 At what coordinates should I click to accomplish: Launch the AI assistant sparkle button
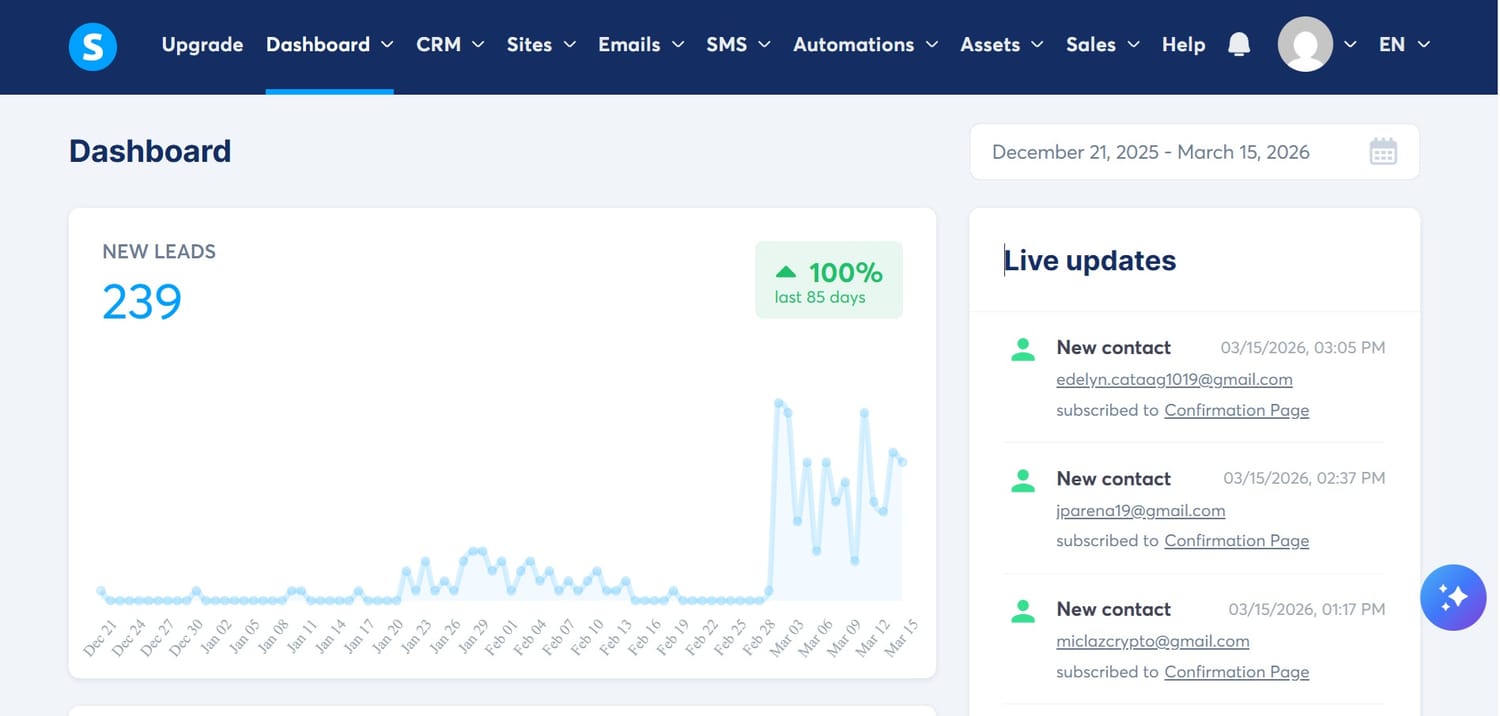1452,598
